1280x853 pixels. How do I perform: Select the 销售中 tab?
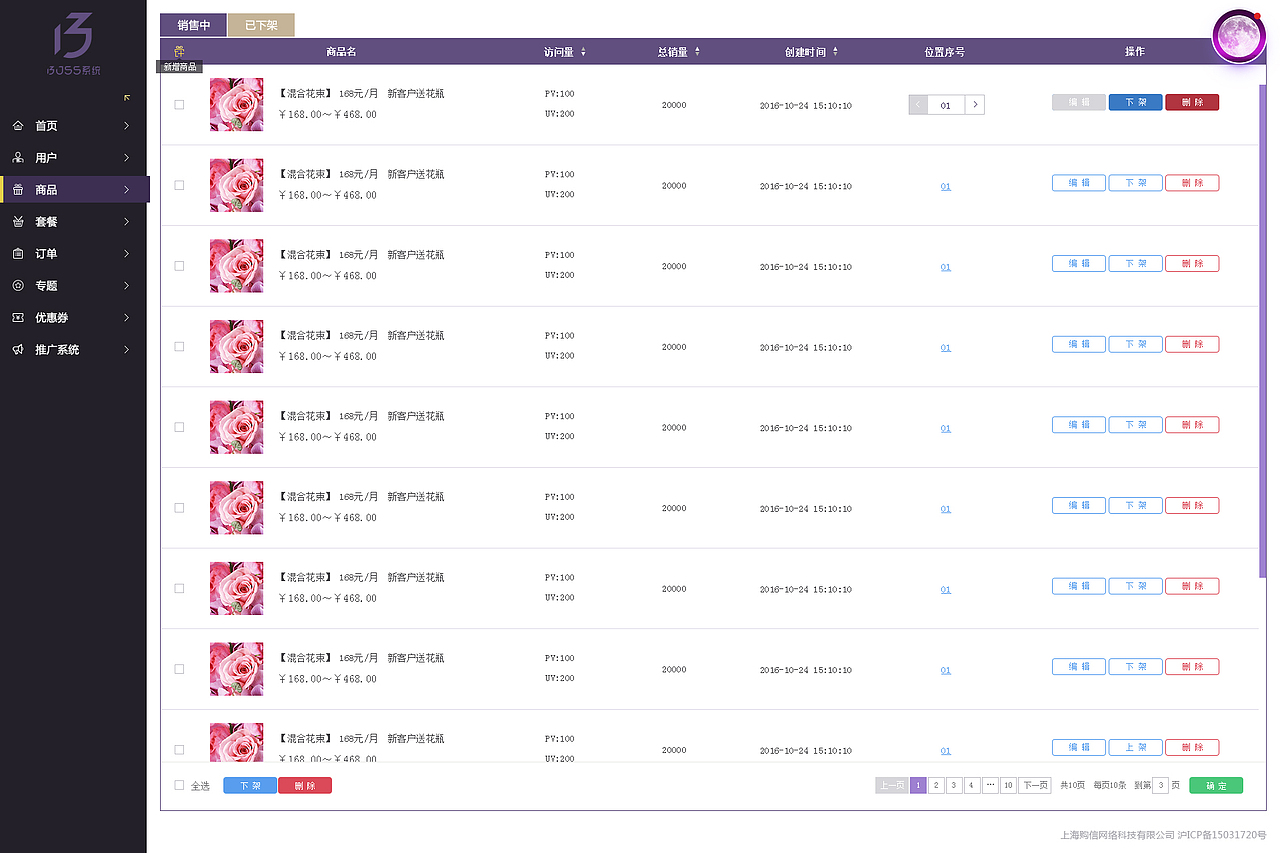(193, 26)
